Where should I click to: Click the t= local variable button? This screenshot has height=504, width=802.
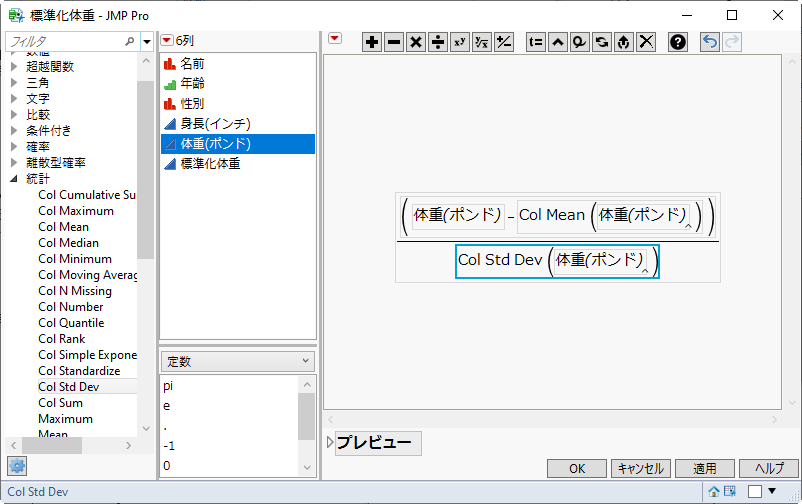[x=536, y=42]
